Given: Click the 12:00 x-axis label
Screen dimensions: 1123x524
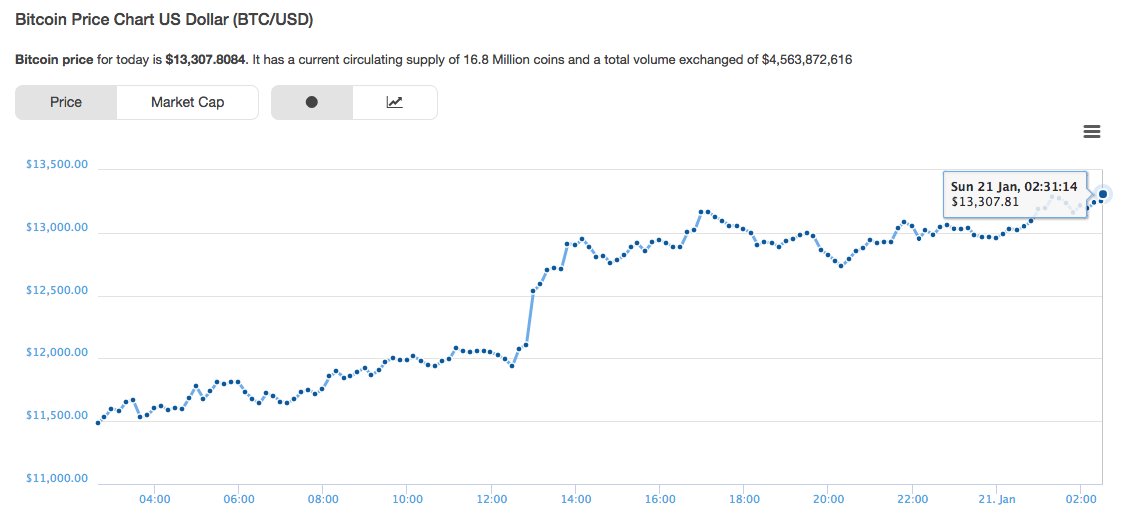Looking at the screenshot, I should (x=491, y=498).
